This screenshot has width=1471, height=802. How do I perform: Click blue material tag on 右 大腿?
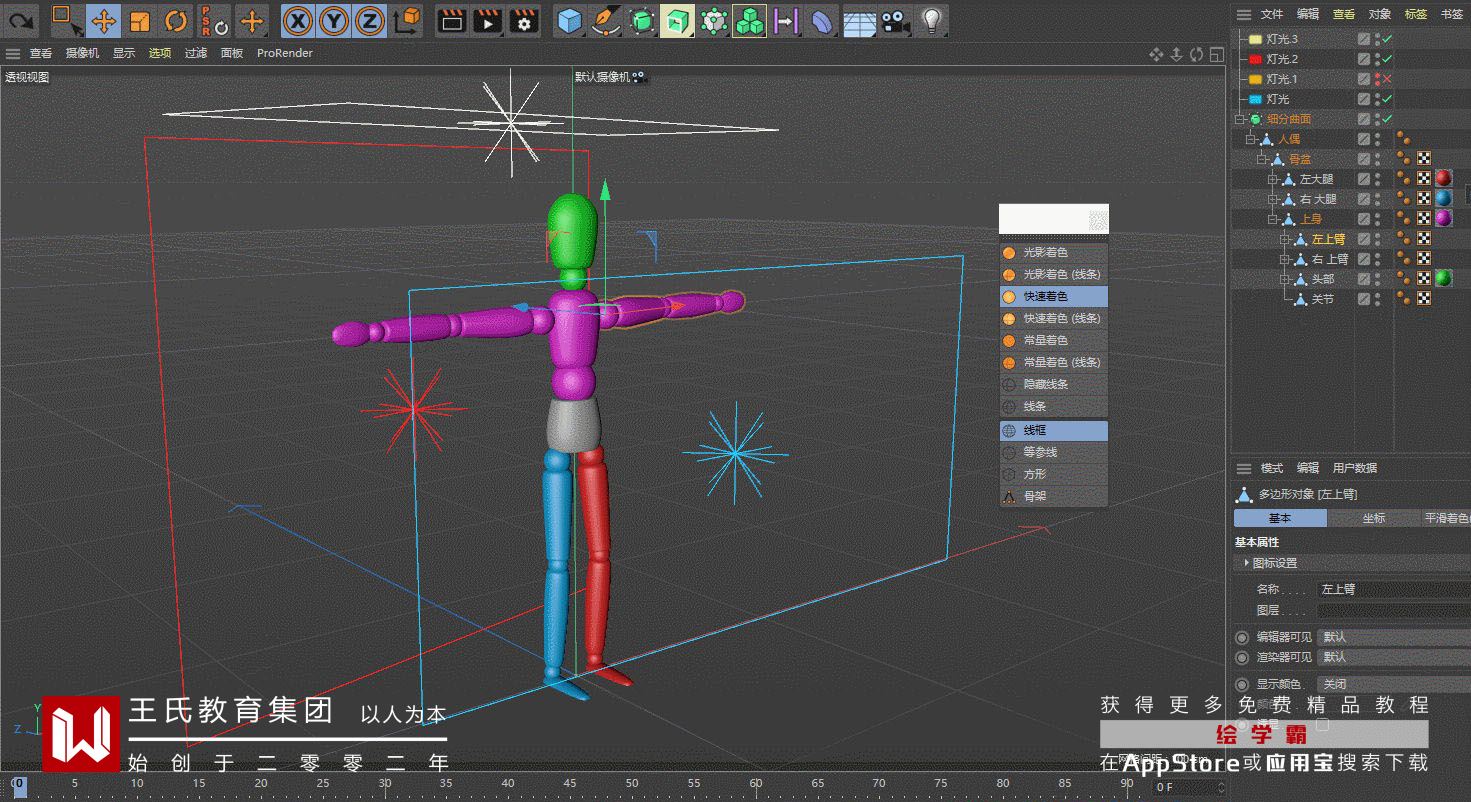1443,199
